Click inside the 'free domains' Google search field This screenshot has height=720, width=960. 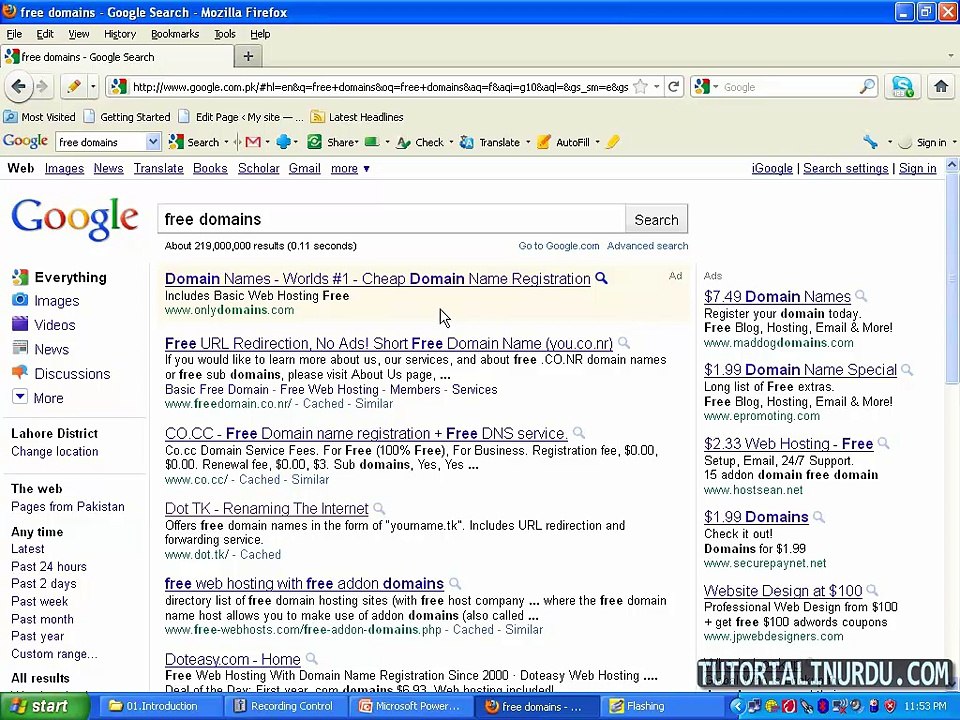click(392, 219)
